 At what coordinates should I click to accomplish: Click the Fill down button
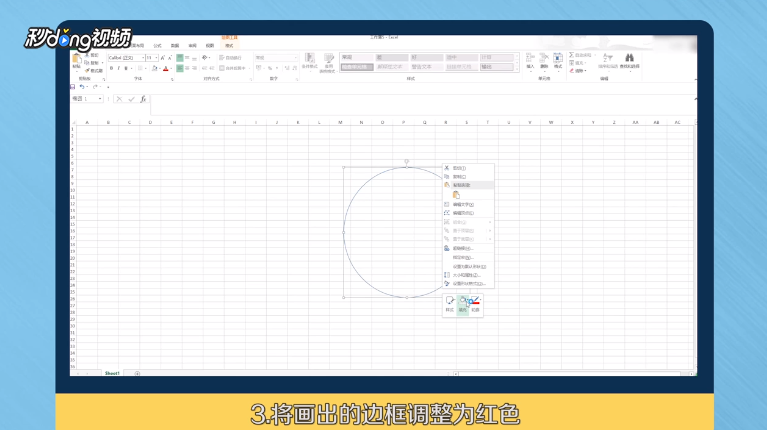tap(578, 63)
